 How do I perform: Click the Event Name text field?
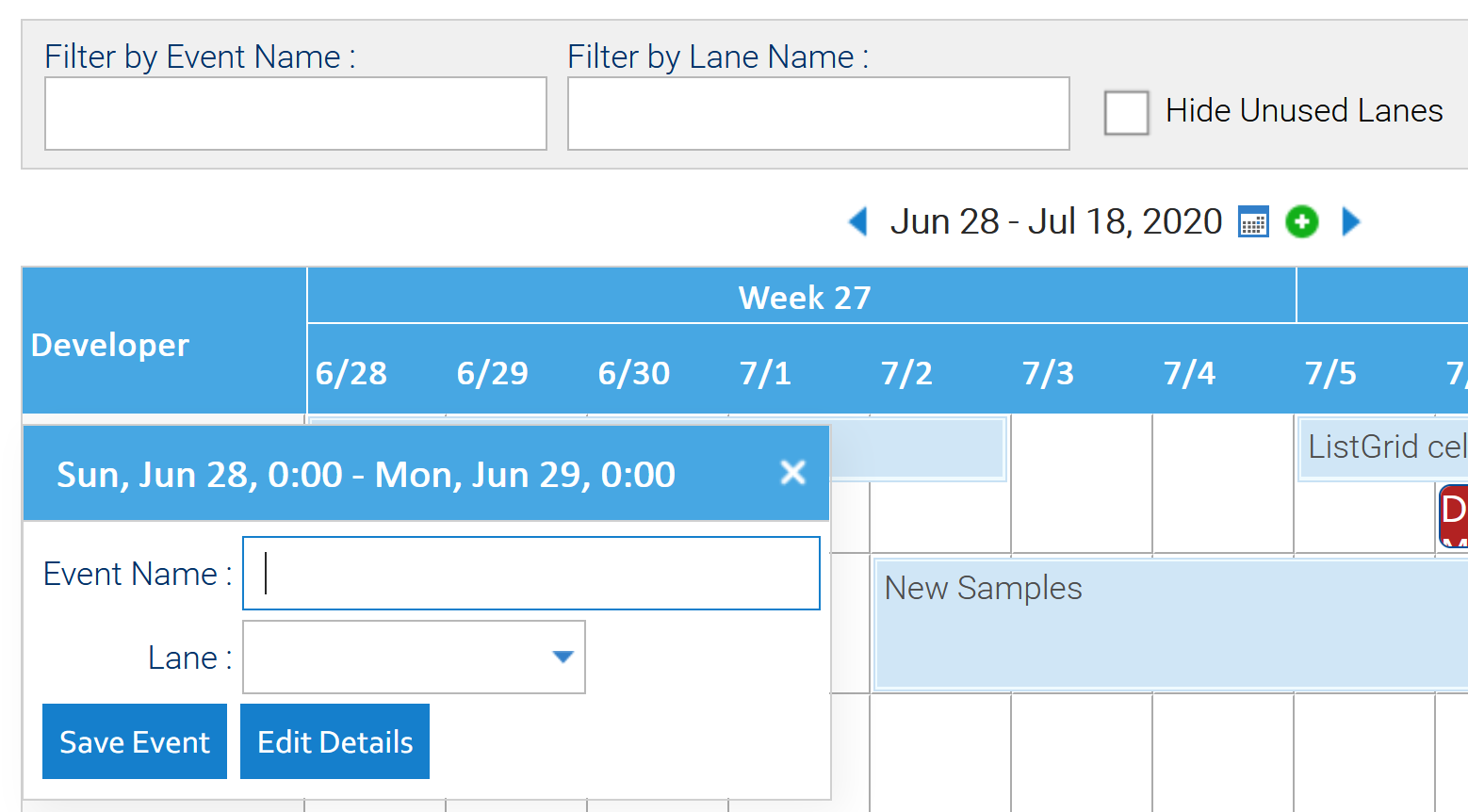(x=531, y=573)
